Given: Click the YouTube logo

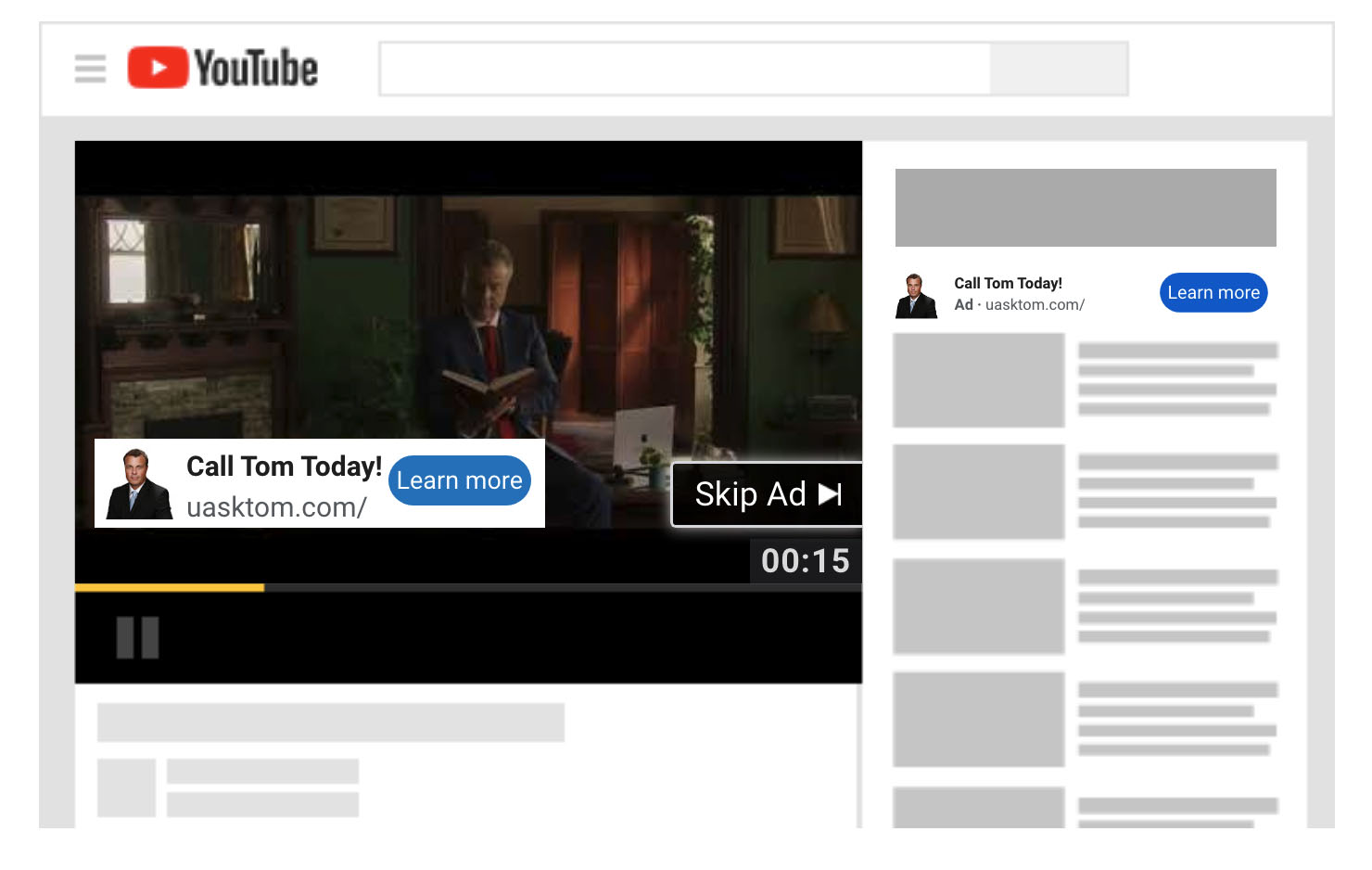Looking at the screenshot, I should point(223,69).
